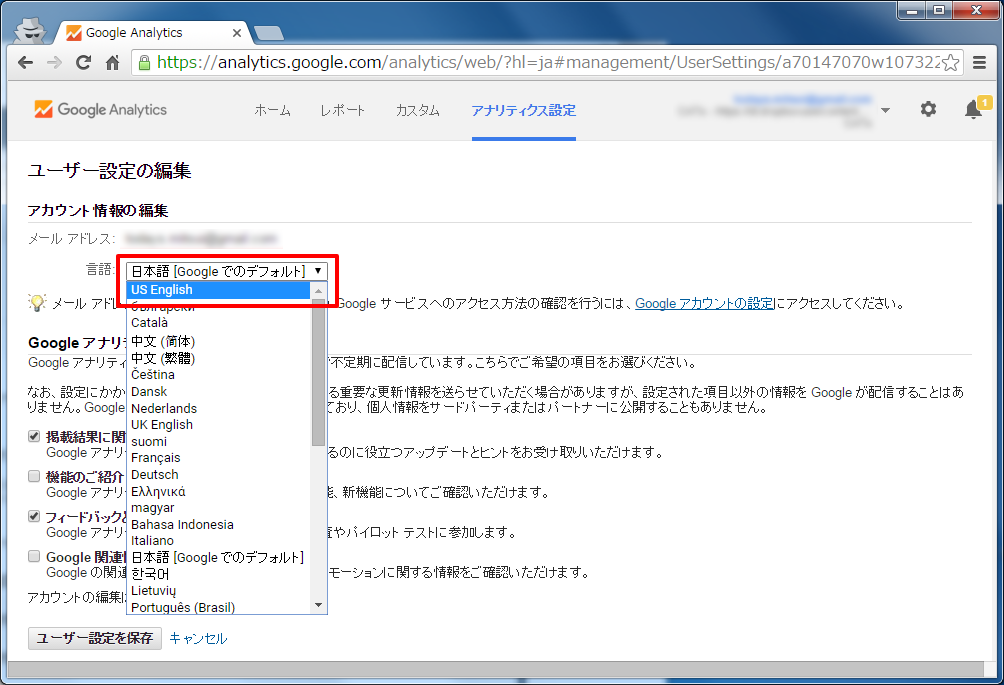Image resolution: width=1004 pixels, height=685 pixels.
Task: Choose suomi from the language list
Action: click(x=218, y=441)
